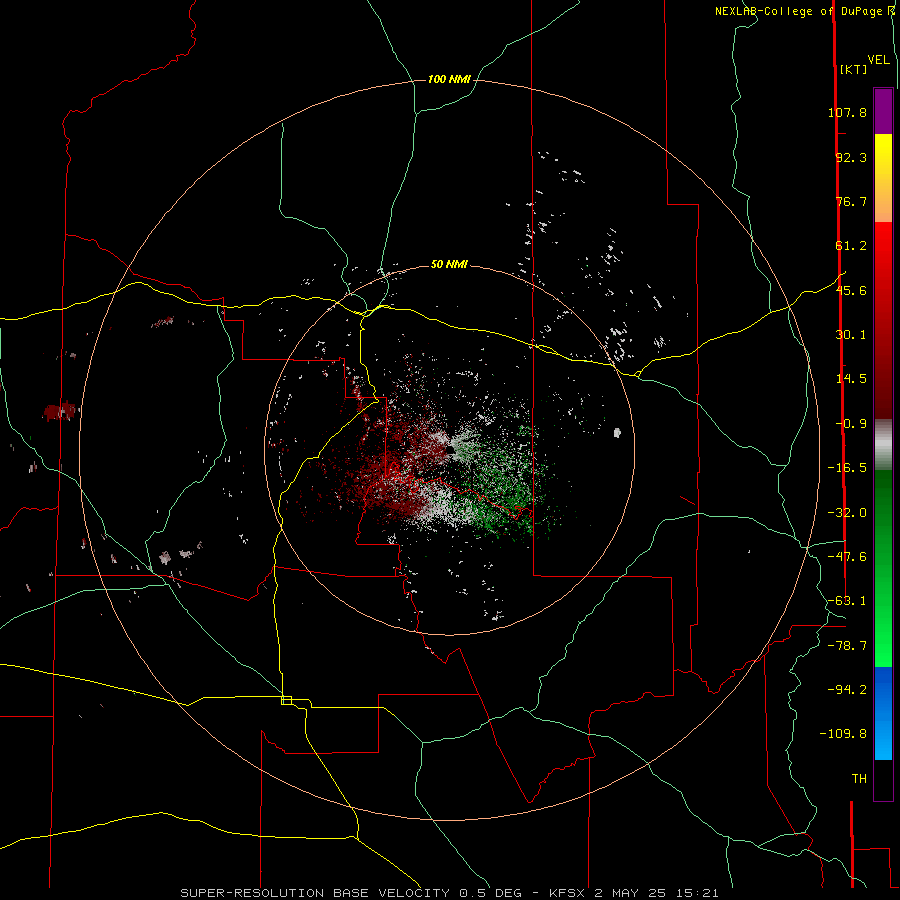900x900 pixels.
Task: Click the -47.6 velocity scale value
Action: pyautogui.click(x=847, y=557)
